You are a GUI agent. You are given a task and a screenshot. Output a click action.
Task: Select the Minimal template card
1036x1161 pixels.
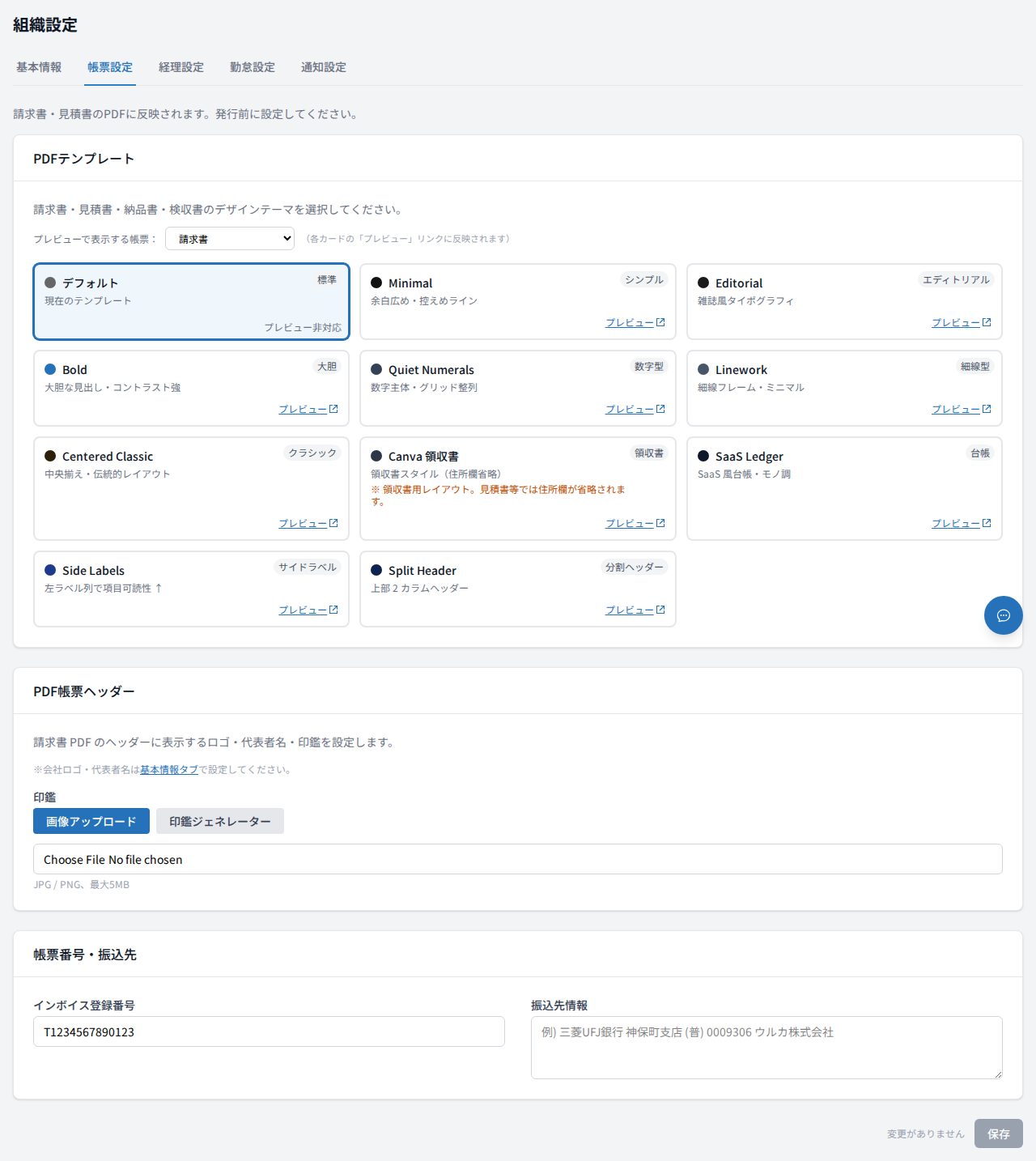pos(518,301)
